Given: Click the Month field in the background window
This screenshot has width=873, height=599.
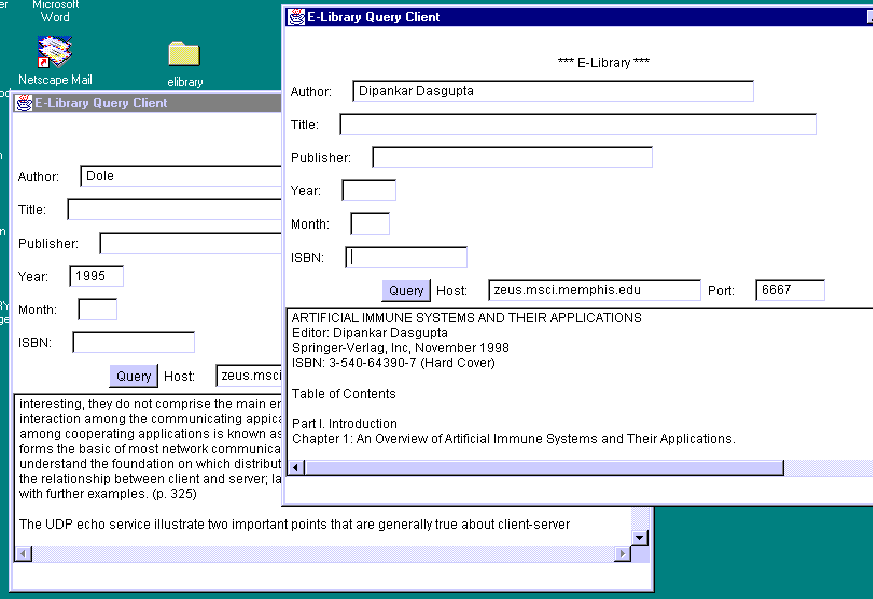Looking at the screenshot, I should coord(98,310).
